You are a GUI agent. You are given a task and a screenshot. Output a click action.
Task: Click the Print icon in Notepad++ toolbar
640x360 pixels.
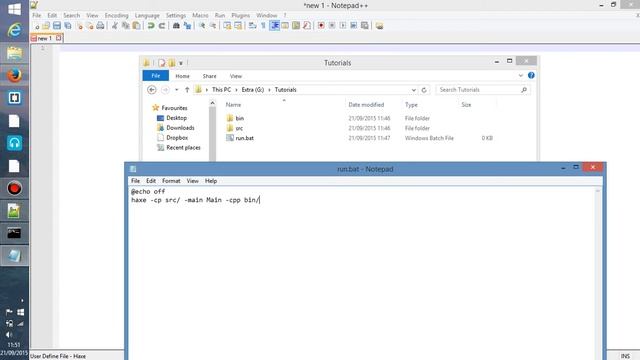[x=100, y=26]
